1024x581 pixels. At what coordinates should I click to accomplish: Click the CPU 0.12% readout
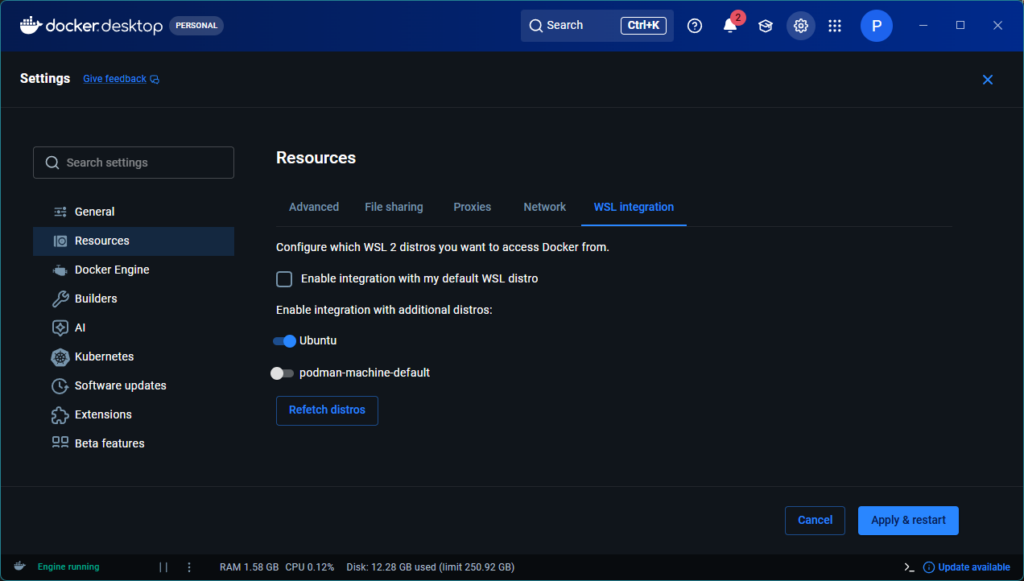pos(310,567)
